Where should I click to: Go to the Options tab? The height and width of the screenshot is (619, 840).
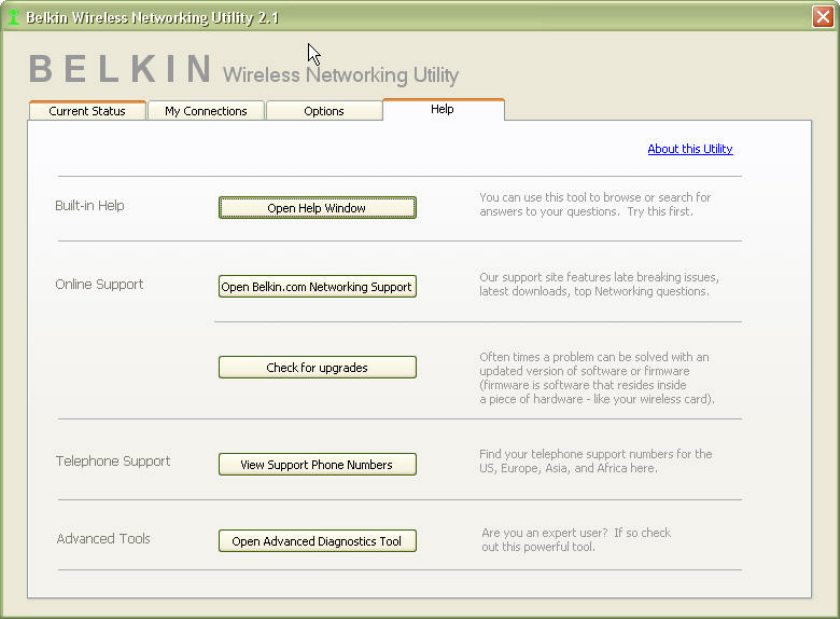pyautogui.click(x=324, y=111)
